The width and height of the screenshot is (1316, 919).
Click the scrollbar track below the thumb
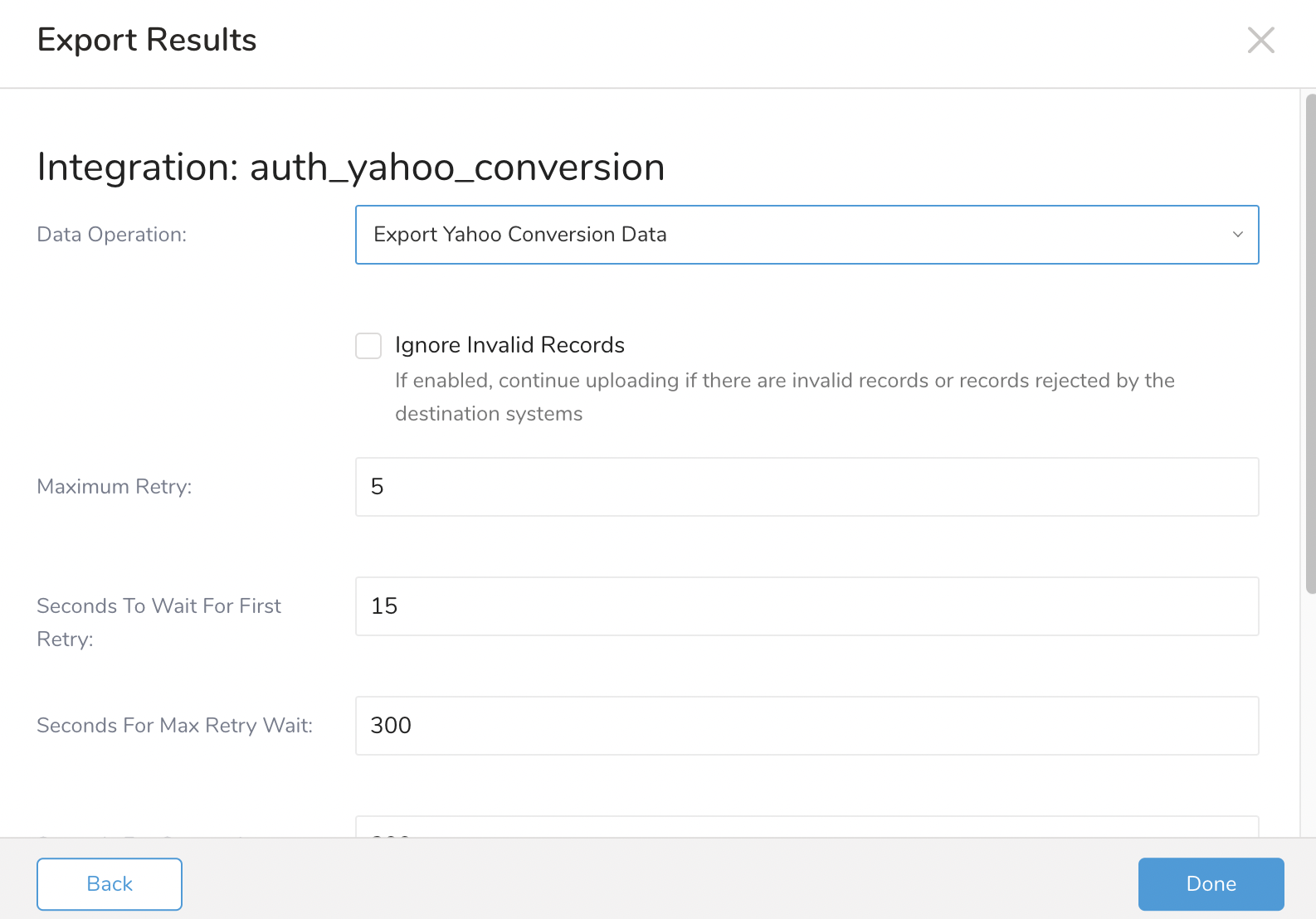click(1310, 713)
